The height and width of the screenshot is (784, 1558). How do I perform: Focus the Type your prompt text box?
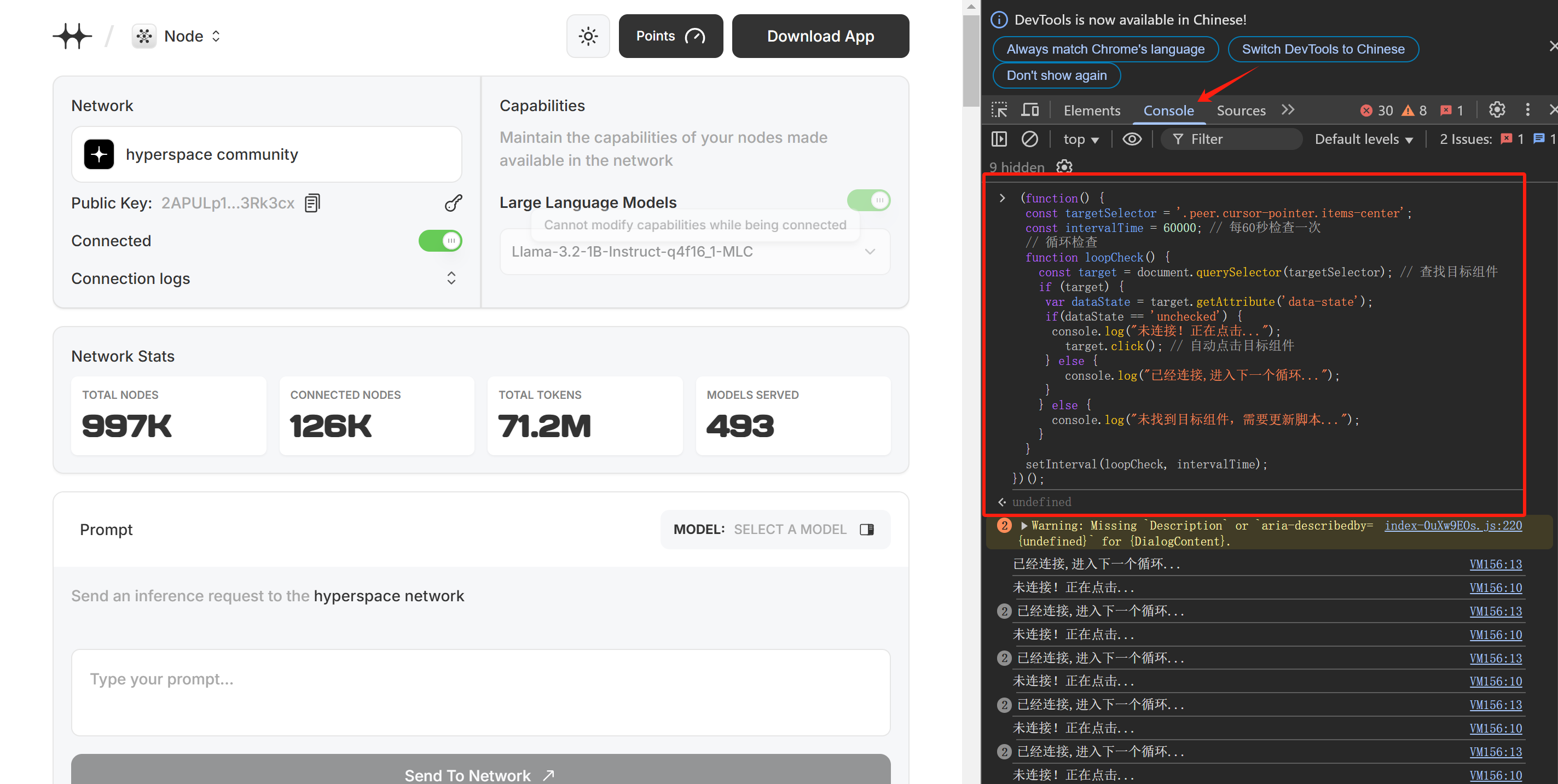click(x=480, y=692)
